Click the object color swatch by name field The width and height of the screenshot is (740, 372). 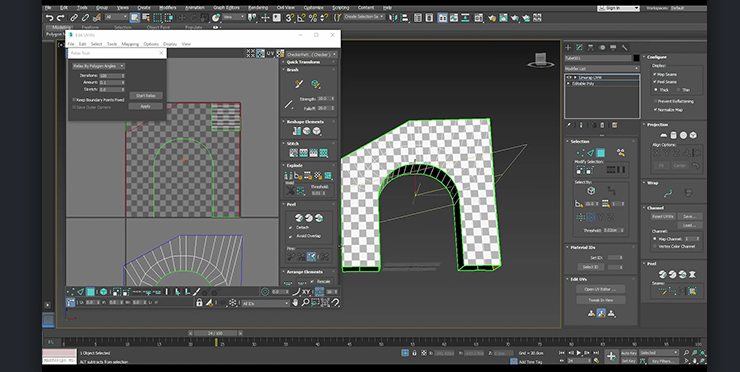pyautogui.click(x=637, y=58)
